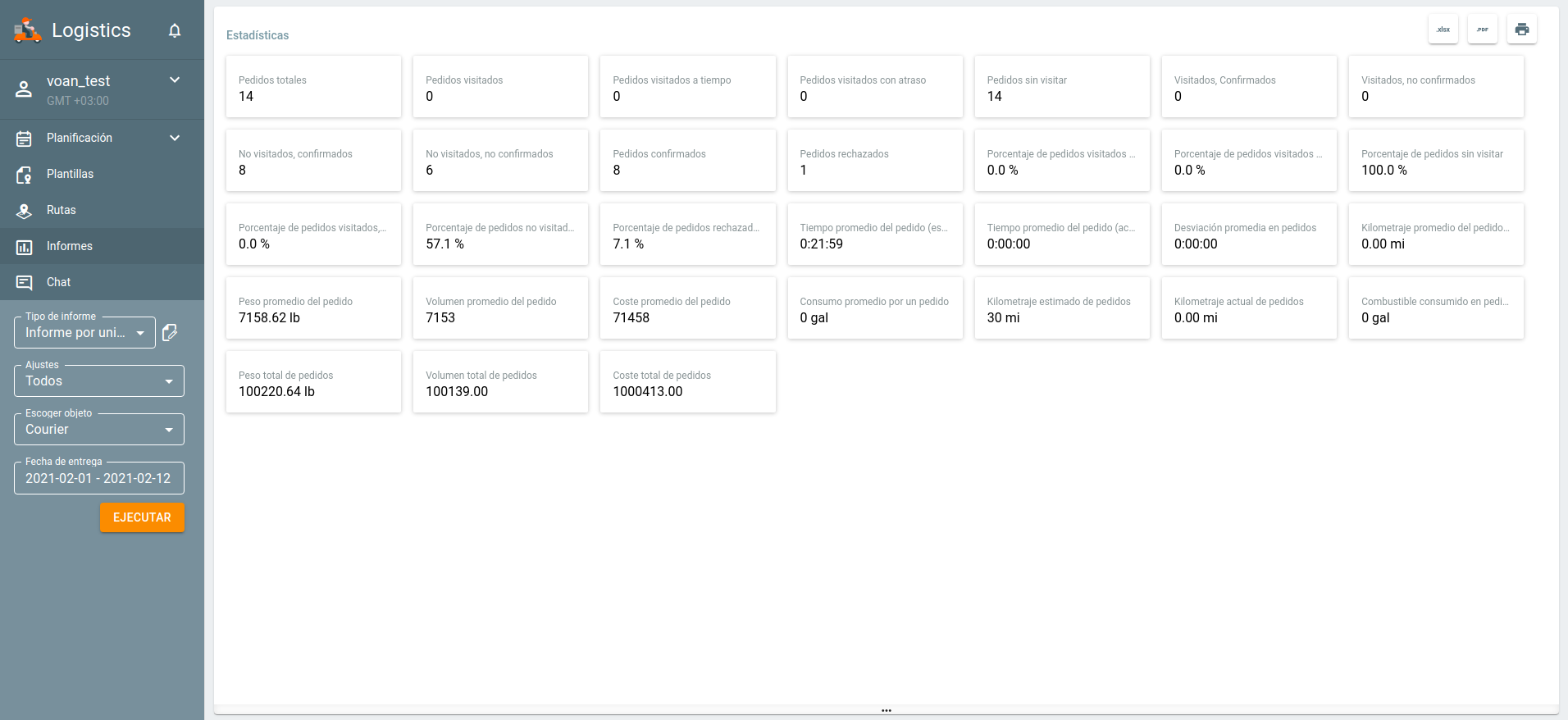1568x720 pixels.
Task: Click the print report icon
Action: pyautogui.click(x=1521, y=30)
